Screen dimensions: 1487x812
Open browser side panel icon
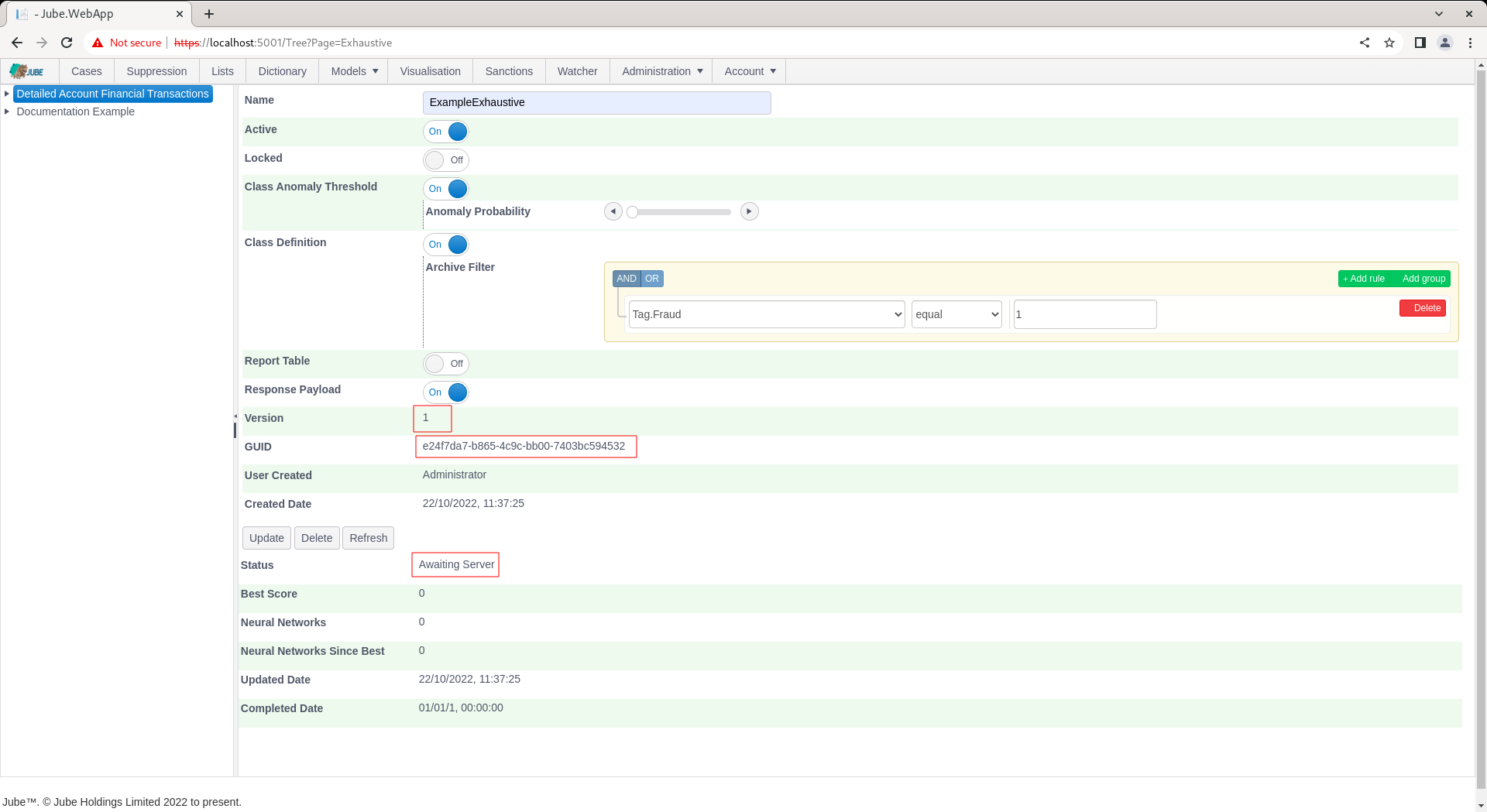click(x=1420, y=43)
